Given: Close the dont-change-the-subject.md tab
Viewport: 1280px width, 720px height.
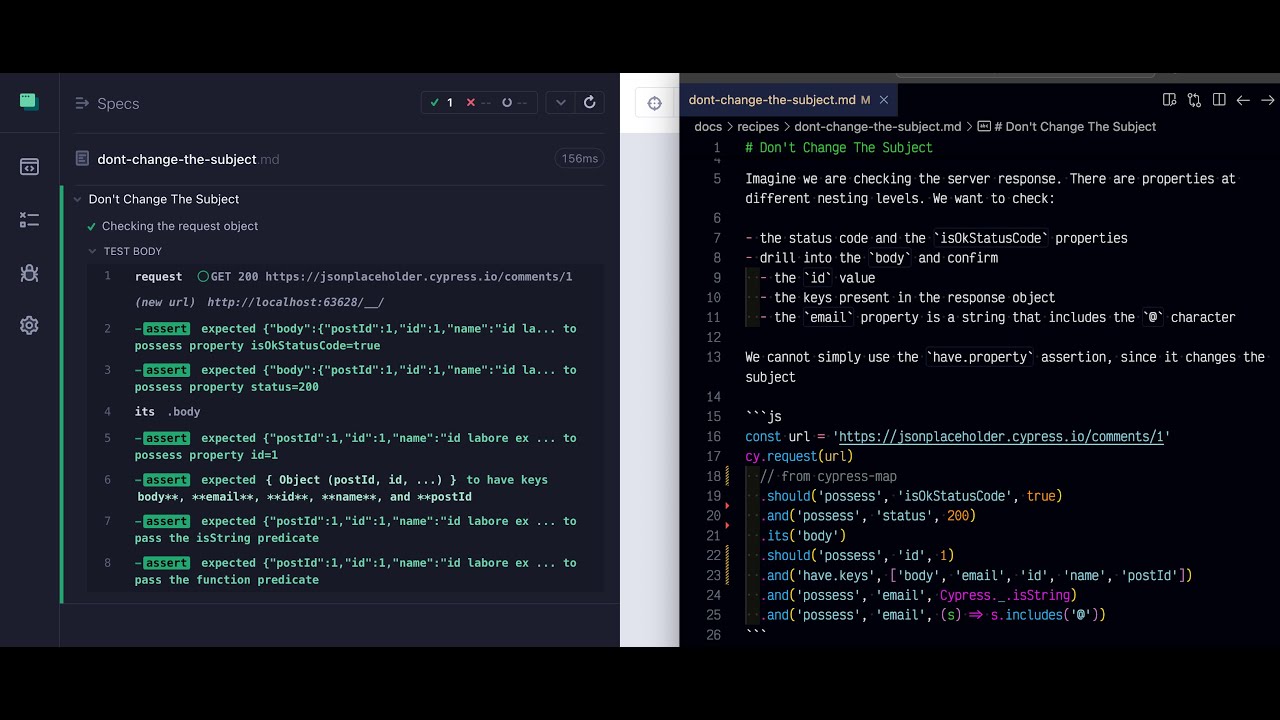Looking at the screenshot, I should point(884,100).
